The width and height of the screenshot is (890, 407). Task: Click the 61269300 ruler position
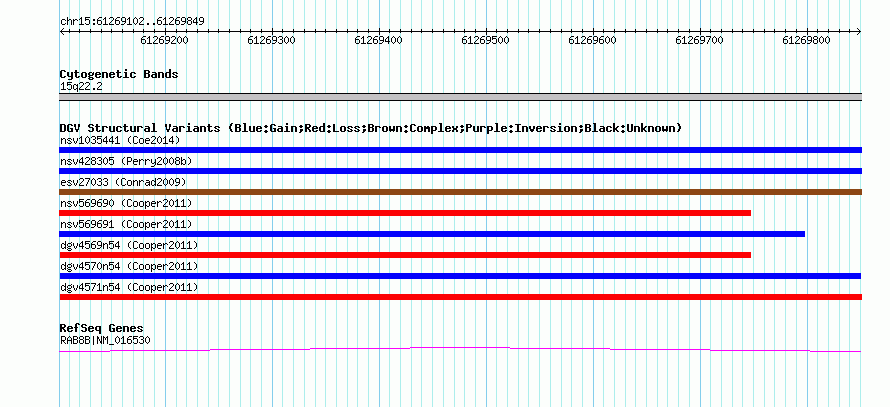[272, 40]
